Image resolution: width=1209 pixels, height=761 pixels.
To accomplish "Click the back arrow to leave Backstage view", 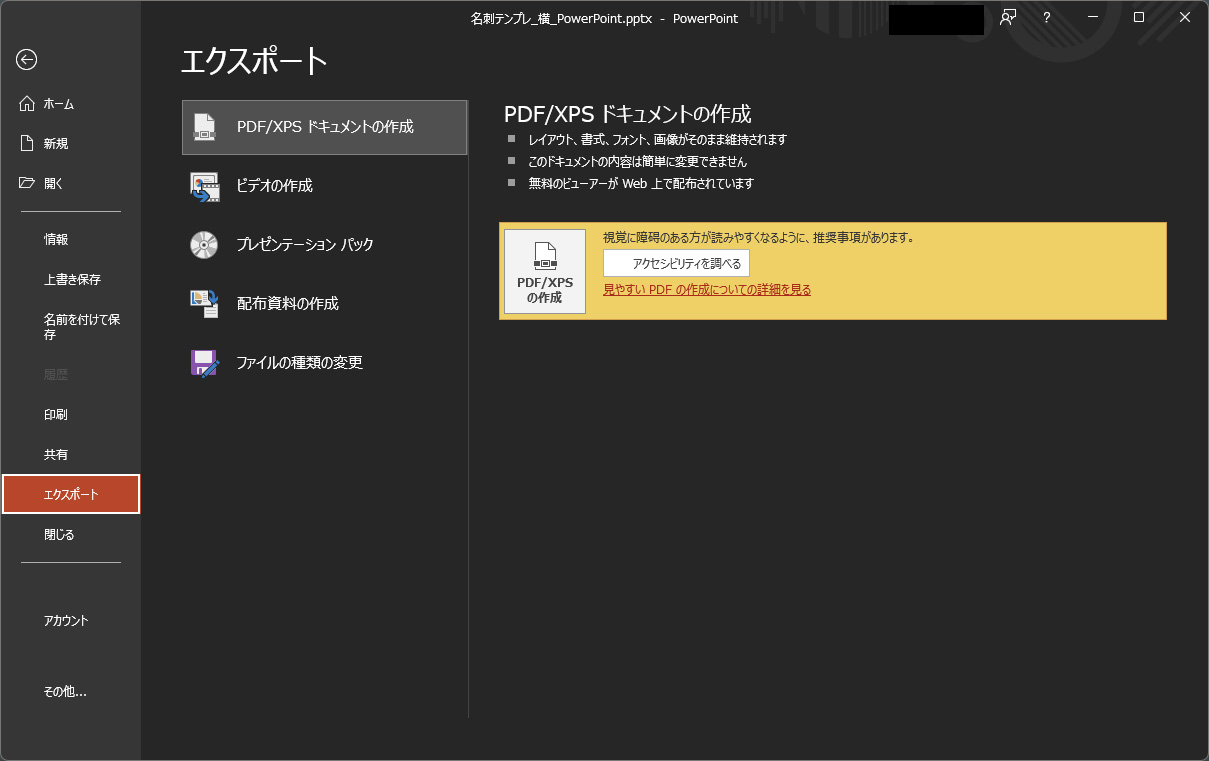I will point(26,60).
